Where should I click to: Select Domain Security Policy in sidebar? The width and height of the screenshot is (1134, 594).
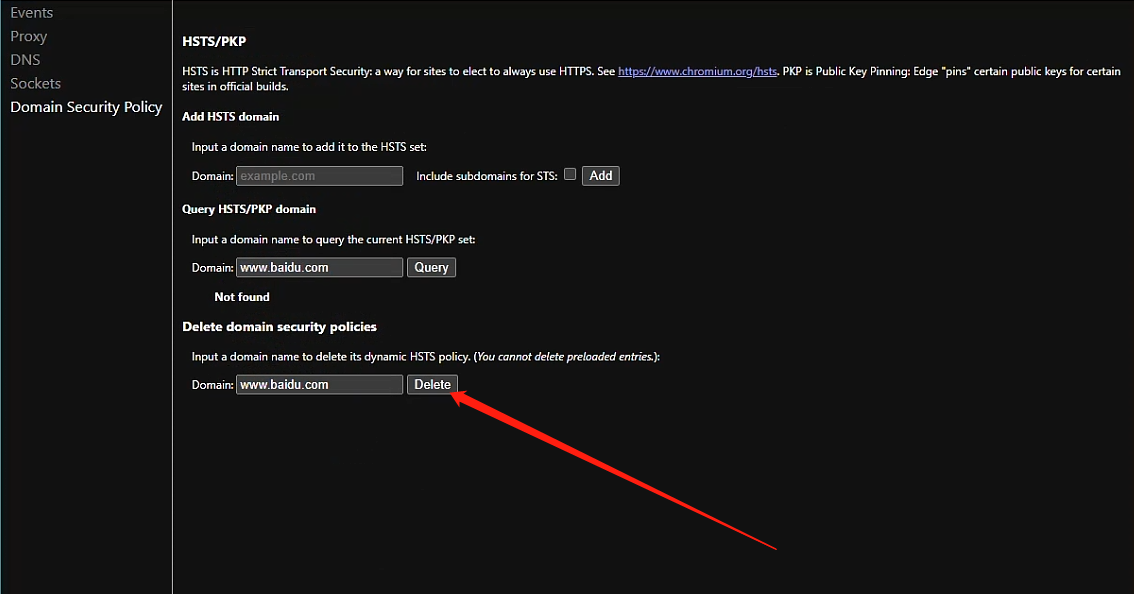[86, 107]
